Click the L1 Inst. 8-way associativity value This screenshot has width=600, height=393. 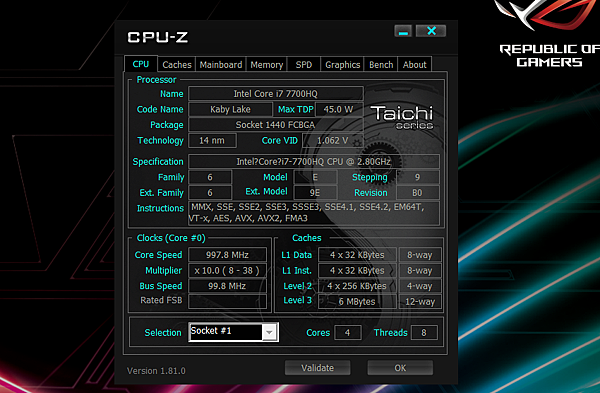420,271
